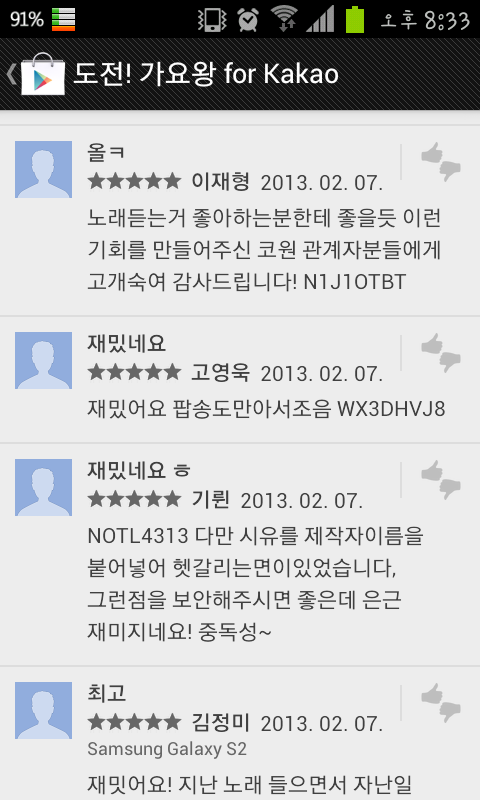Select reviewer name 고영욱
Image resolution: width=480 pixels, height=800 pixels.
pos(220,373)
